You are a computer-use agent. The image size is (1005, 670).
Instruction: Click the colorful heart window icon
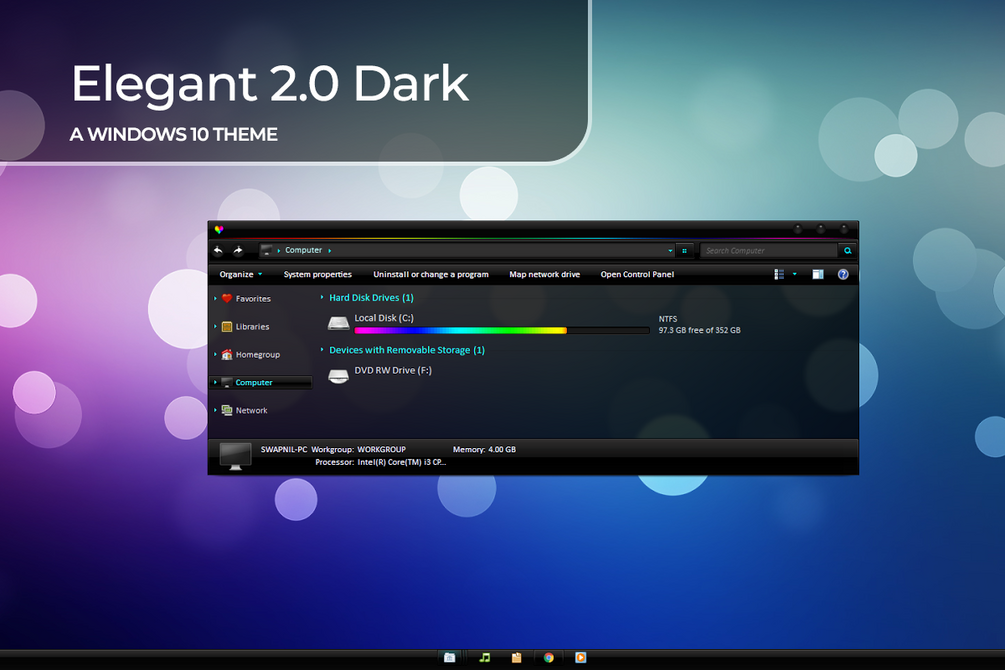(x=219, y=230)
